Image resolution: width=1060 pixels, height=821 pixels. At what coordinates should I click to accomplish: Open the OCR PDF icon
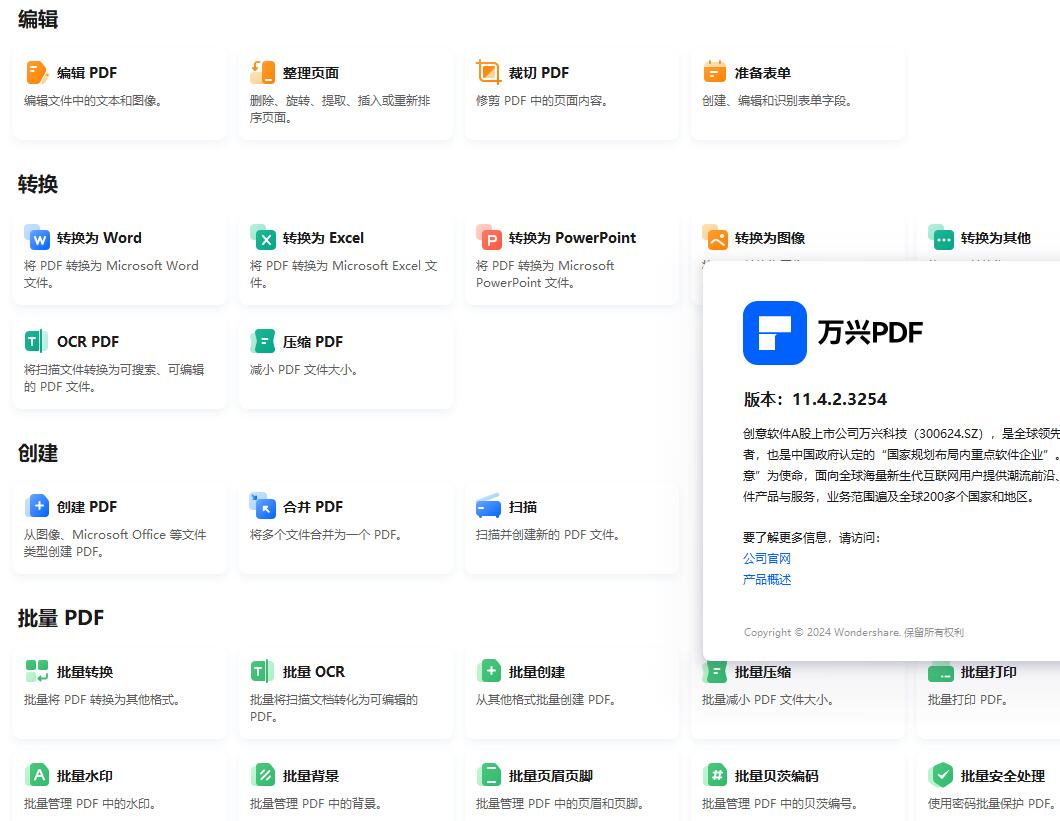(36, 342)
